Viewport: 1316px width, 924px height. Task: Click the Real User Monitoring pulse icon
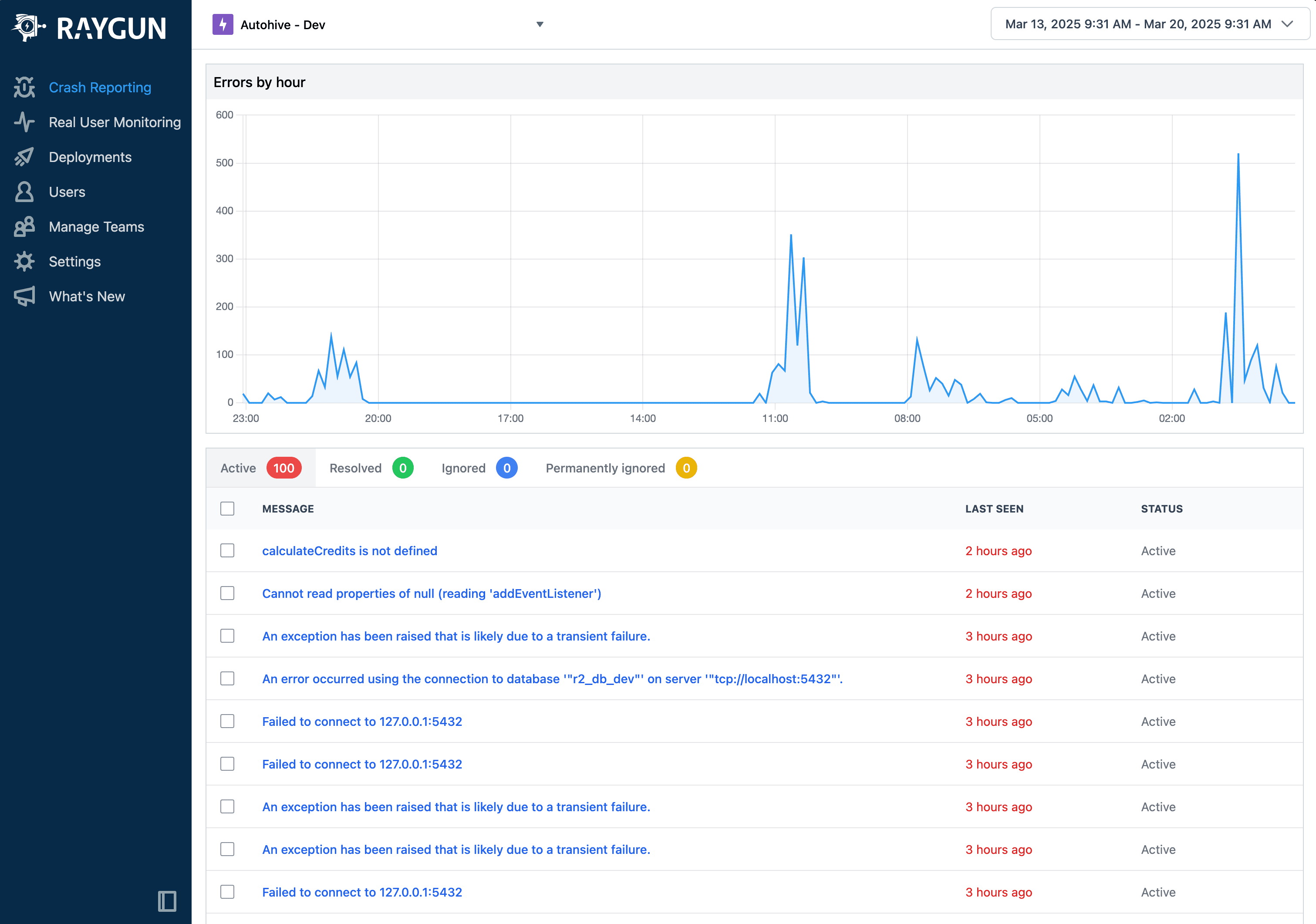(25, 122)
